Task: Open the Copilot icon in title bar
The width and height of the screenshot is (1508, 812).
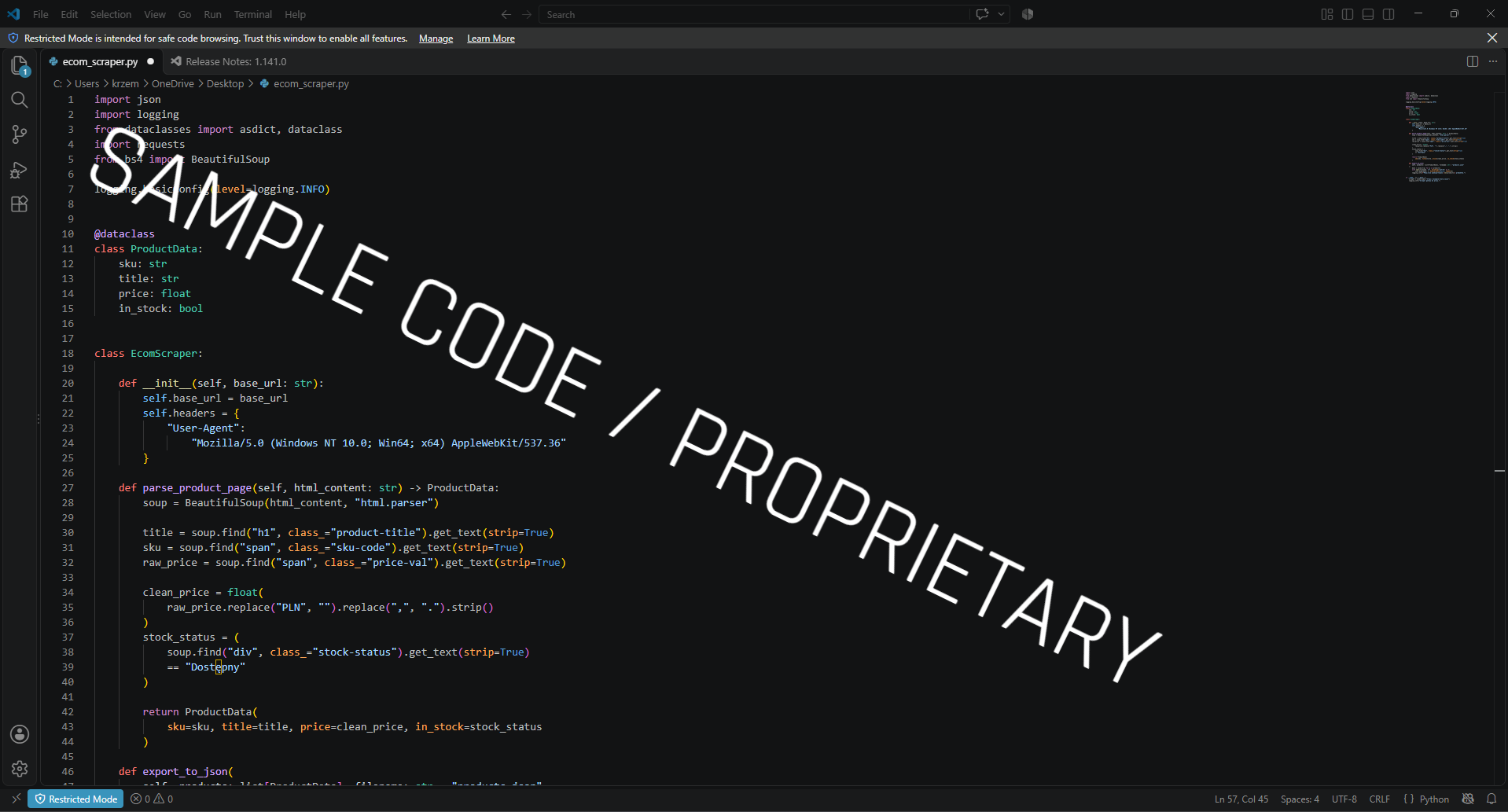Action: click(1028, 14)
